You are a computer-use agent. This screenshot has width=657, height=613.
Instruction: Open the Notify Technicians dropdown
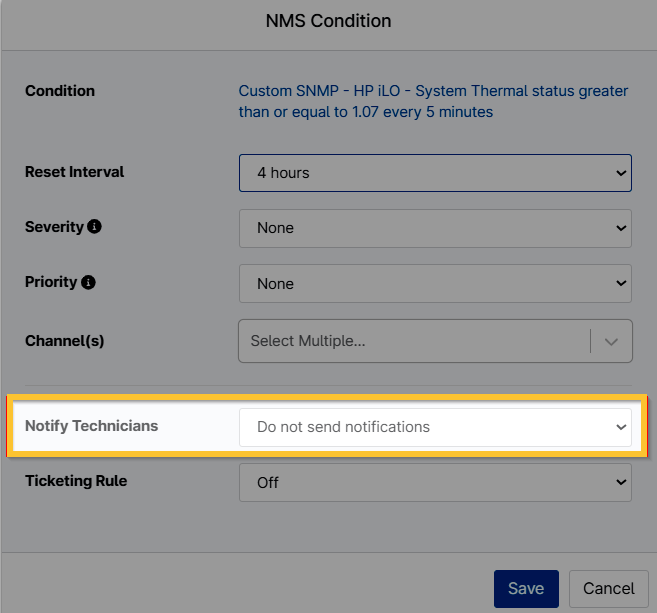[435, 427]
